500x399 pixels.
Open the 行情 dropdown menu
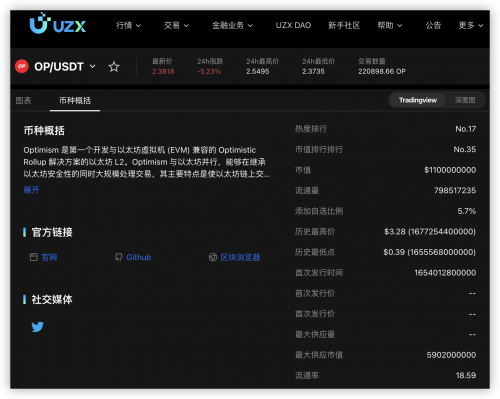128,25
